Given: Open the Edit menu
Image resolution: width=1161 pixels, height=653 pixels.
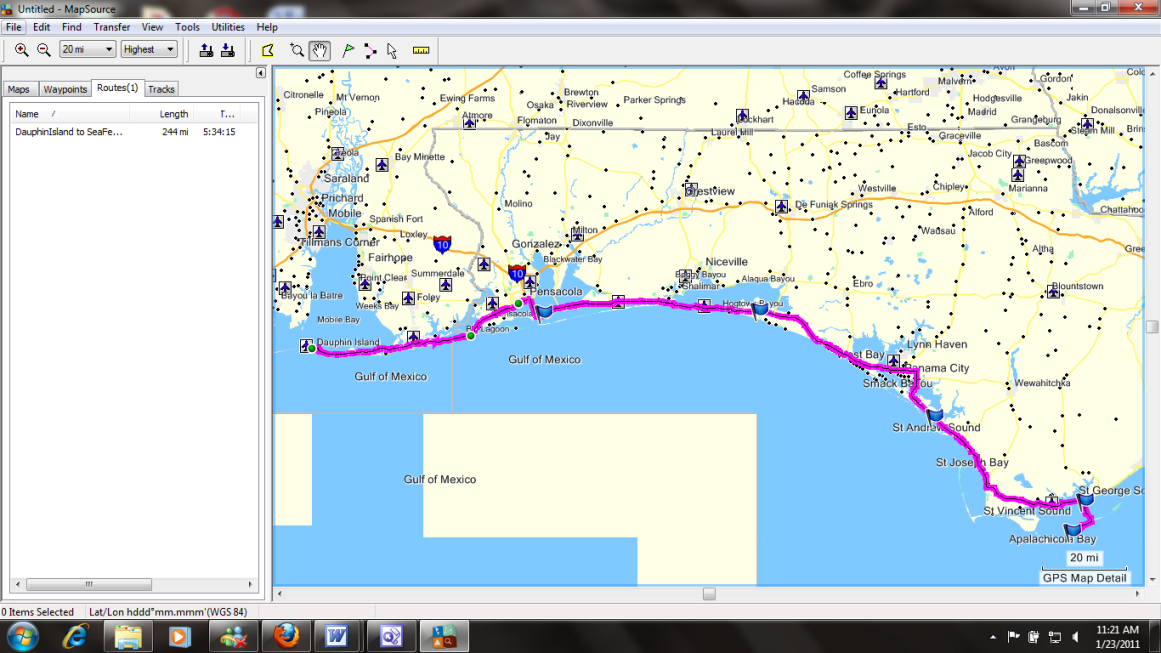Looking at the screenshot, I should 41,27.
